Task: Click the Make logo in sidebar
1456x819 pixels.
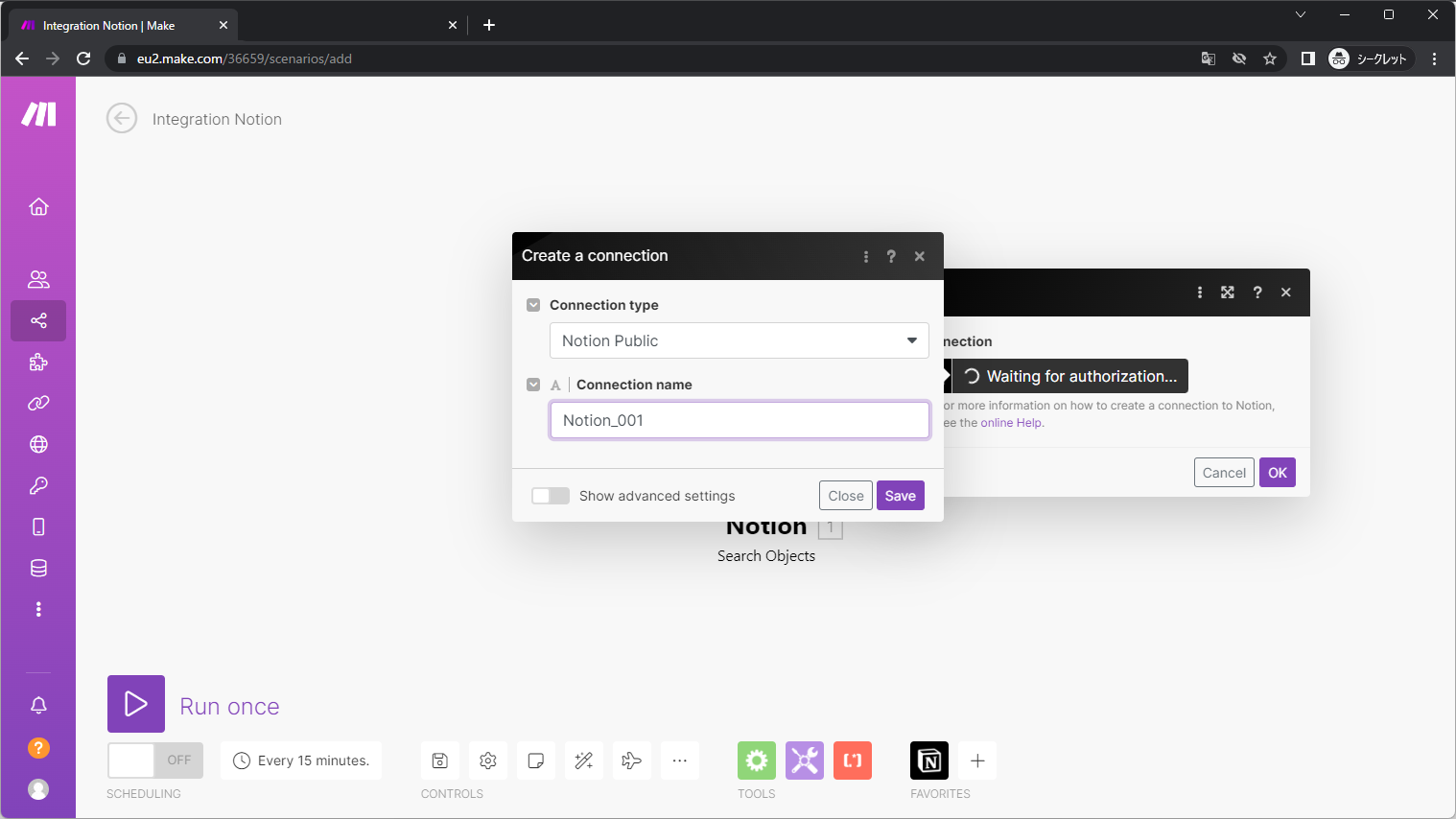Action: click(x=38, y=114)
